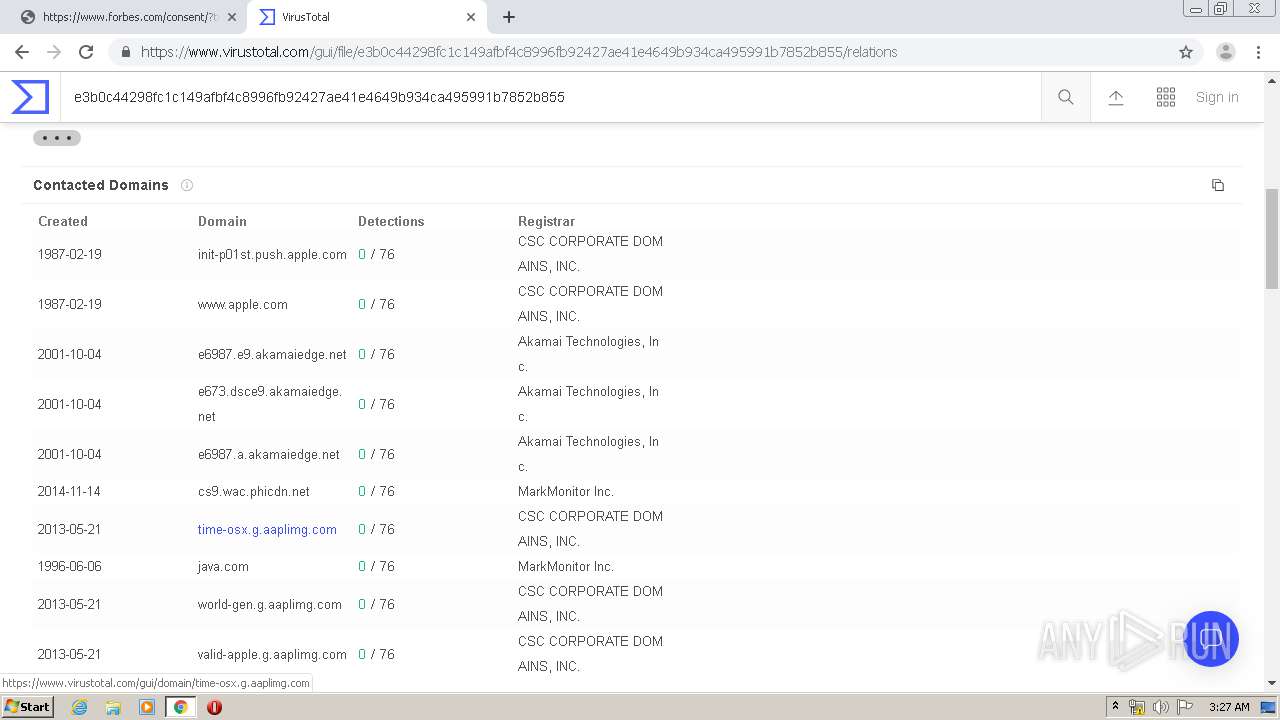The height and width of the screenshot is (720, 1280).
Task: Open the blue chat bubble widget
Action: point(1211,639)
